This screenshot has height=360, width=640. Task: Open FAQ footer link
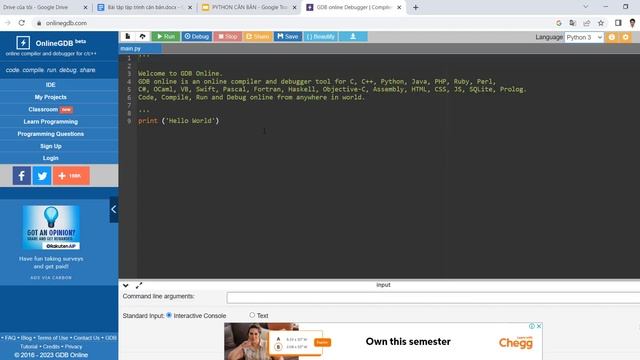pos(10,338)
